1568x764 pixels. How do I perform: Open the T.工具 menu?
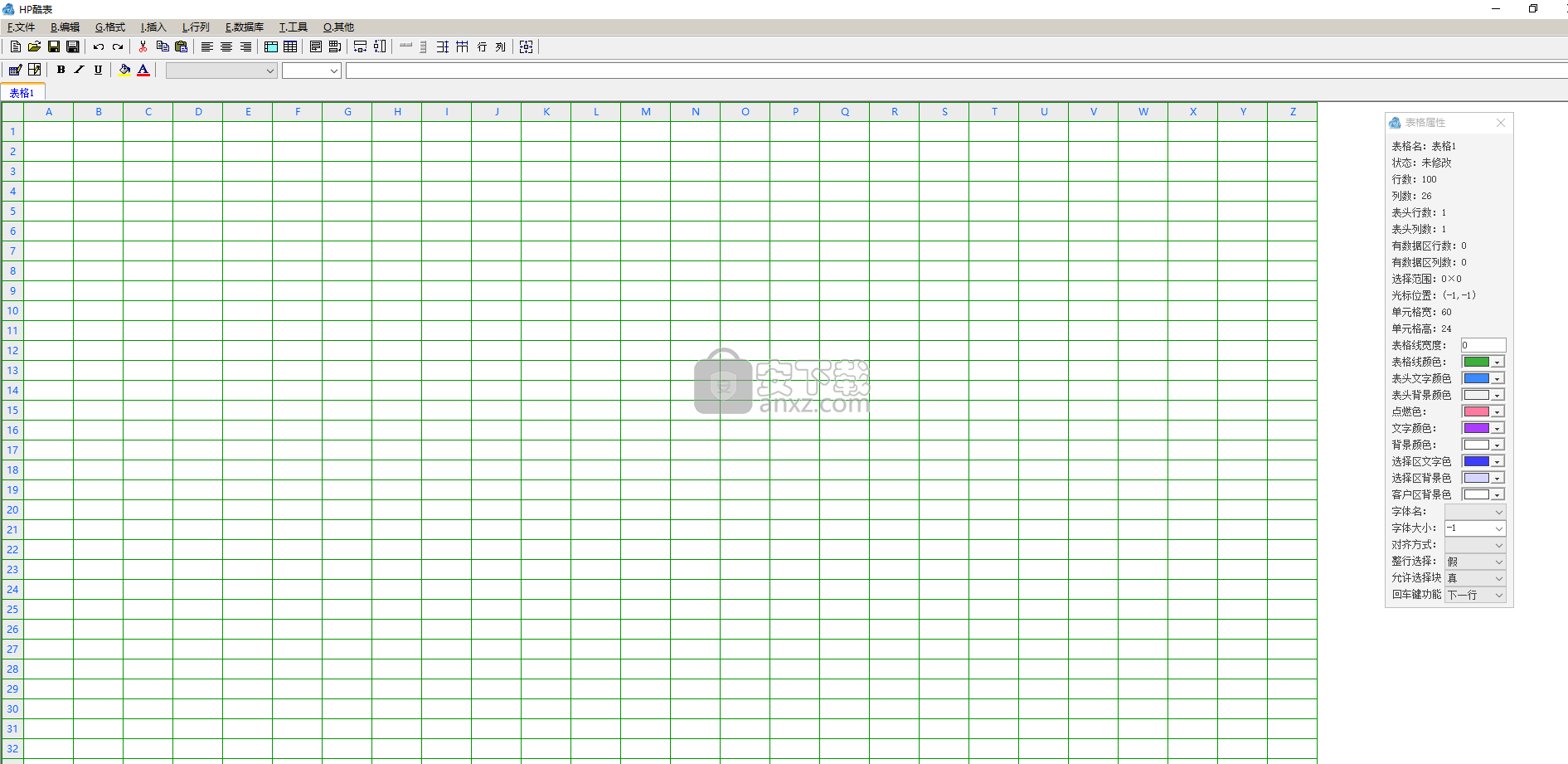pyautogui.click(x=293, y=27)
